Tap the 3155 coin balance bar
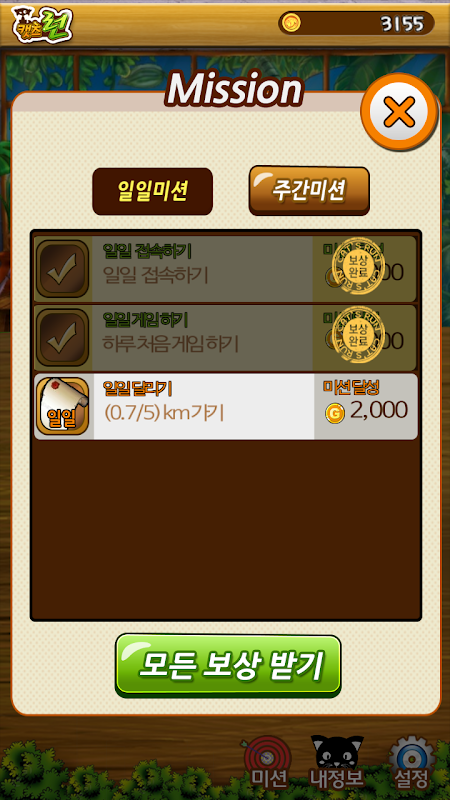 pyautogui.click(x=356, y=23)
